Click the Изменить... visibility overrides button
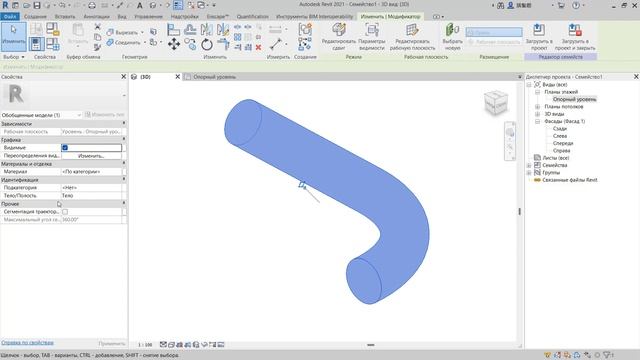Viewport: 640px width, 360px height. [91, 156]
